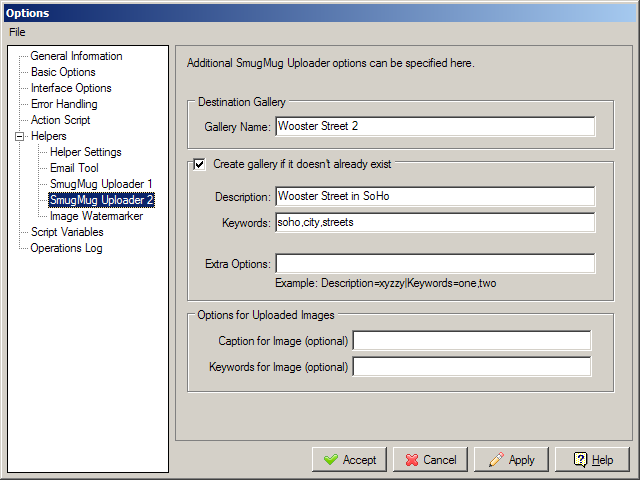
Task: Click the pencil Apply icon
Action: coord(496,460)
